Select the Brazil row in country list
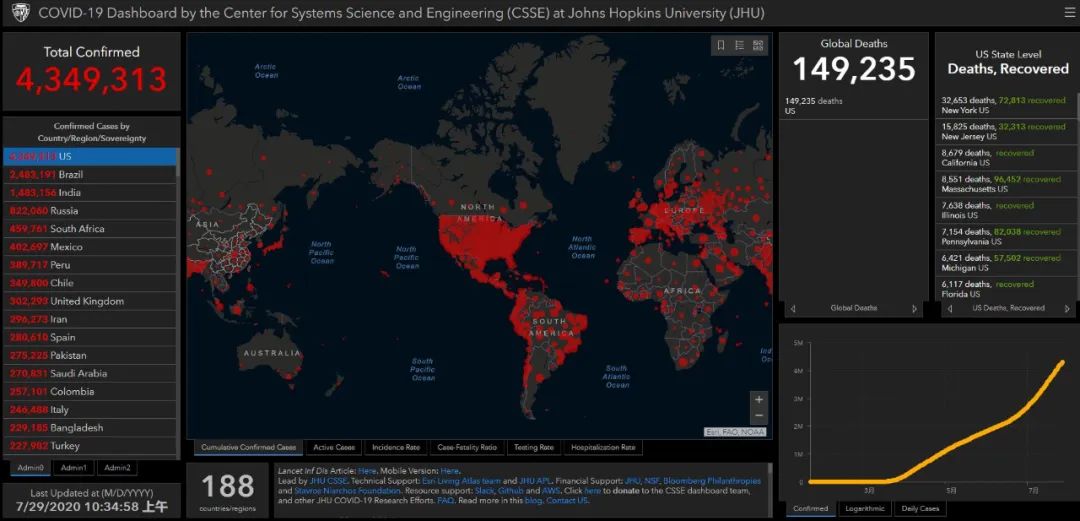 (90, 174)
